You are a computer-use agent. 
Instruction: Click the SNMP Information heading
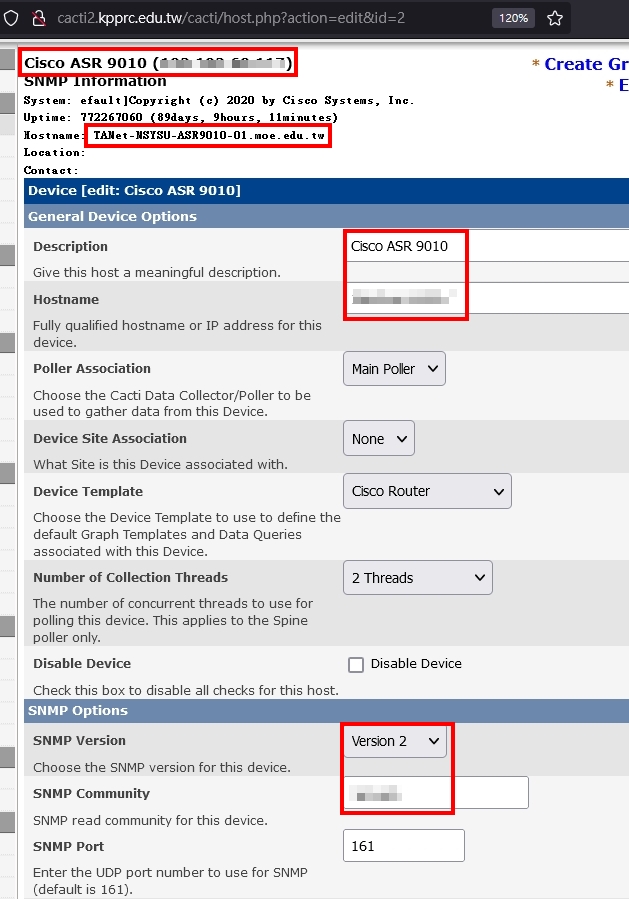click(x=95, y=81)
